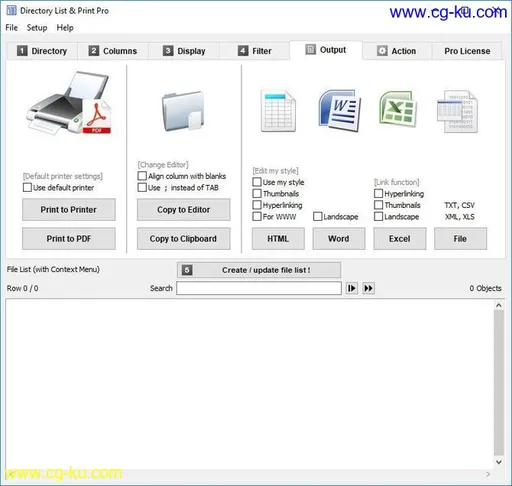Click the horizontal scrollbar right arrow
Image resolution: width=512 pixels, height=486 pixels.
pyautogui.click(x=488, y=474)
